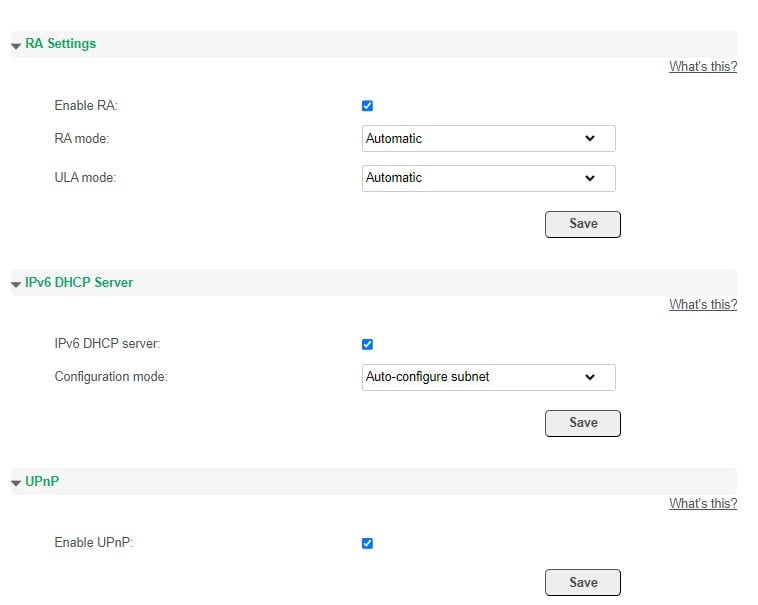This screenshot has width=758, height=605.
Task: Open What's this? help for RA Settings
Action: (703, 67)
